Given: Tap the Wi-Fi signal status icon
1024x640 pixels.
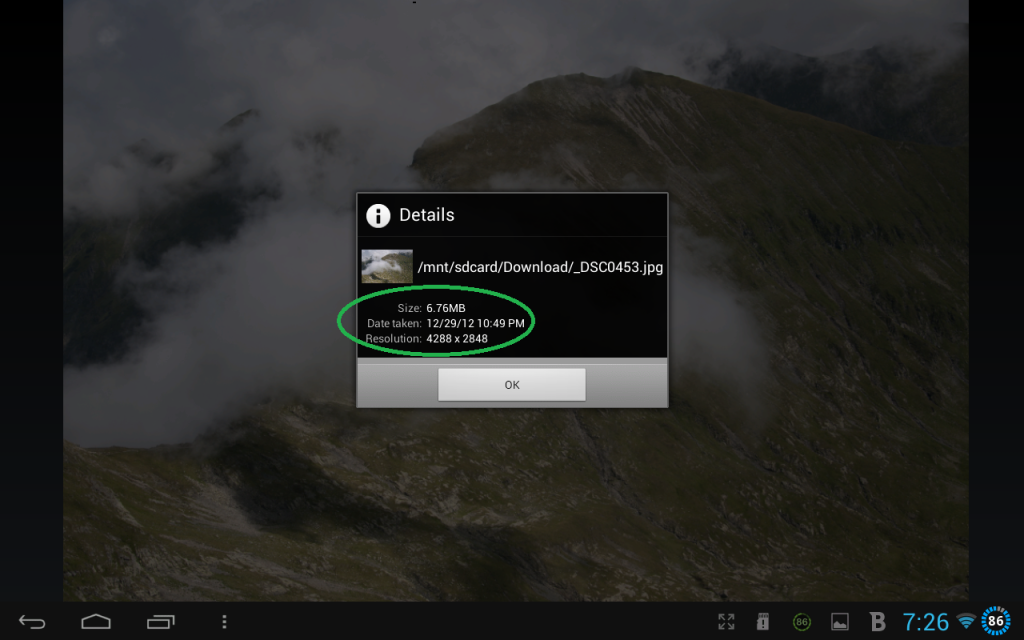Looking at the screenshot, I should [x=966, y=622].
